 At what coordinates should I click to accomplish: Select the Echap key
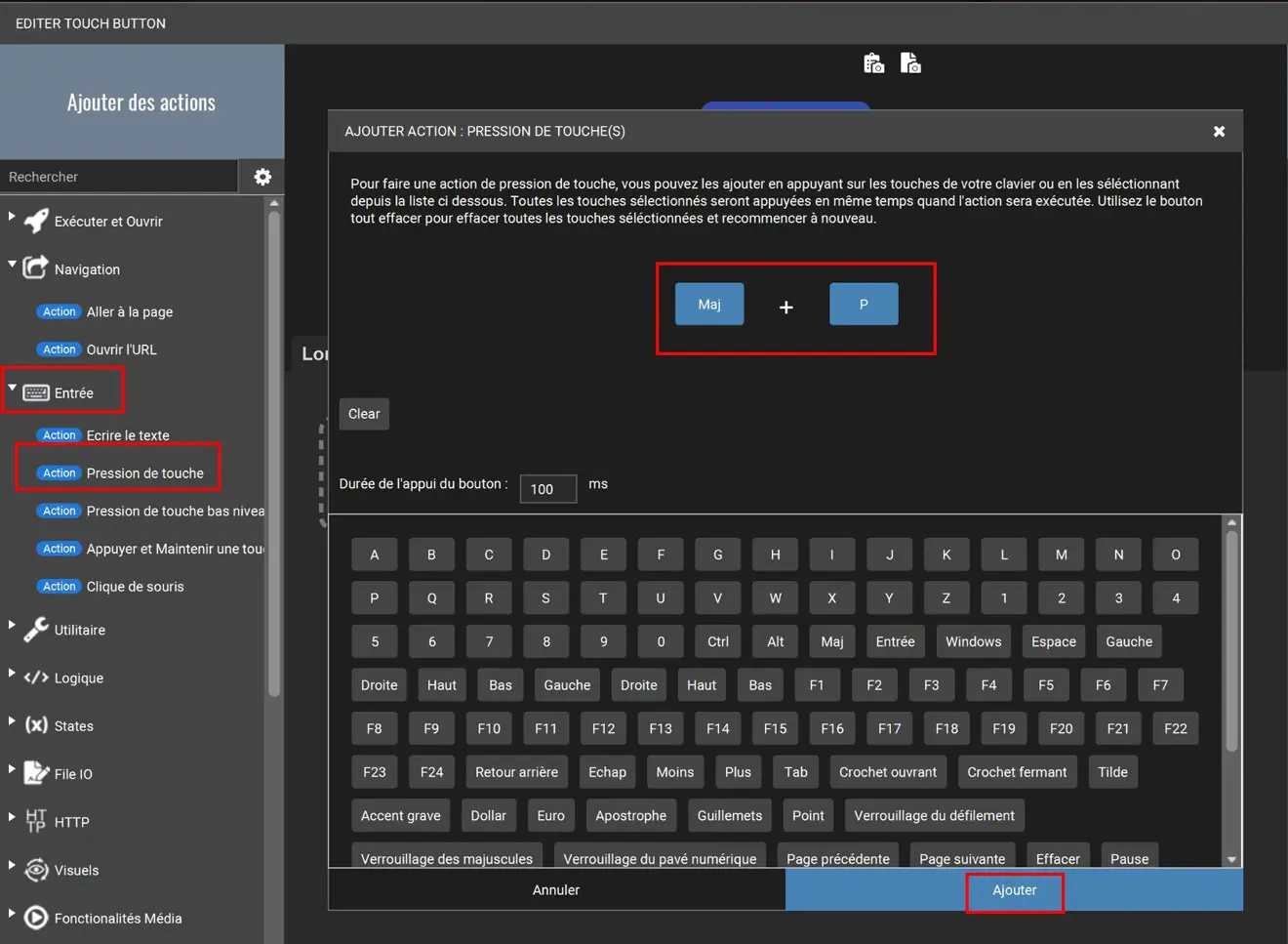(x=608, y=772)
